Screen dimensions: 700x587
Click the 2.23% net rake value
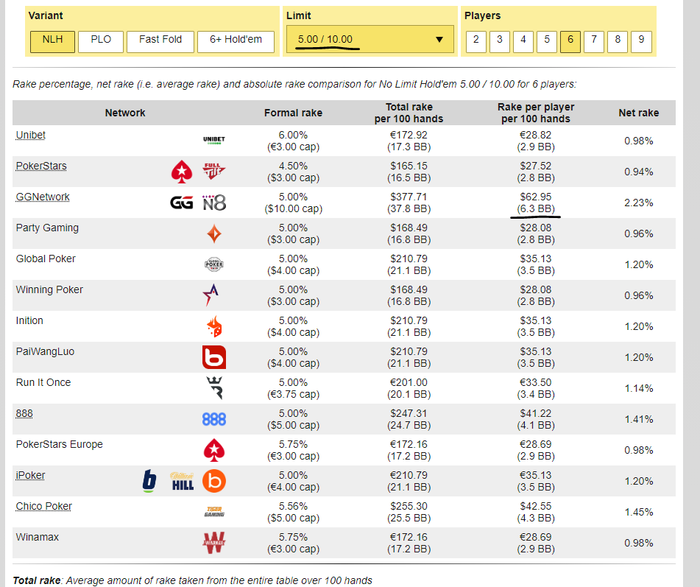pos(638,203)
